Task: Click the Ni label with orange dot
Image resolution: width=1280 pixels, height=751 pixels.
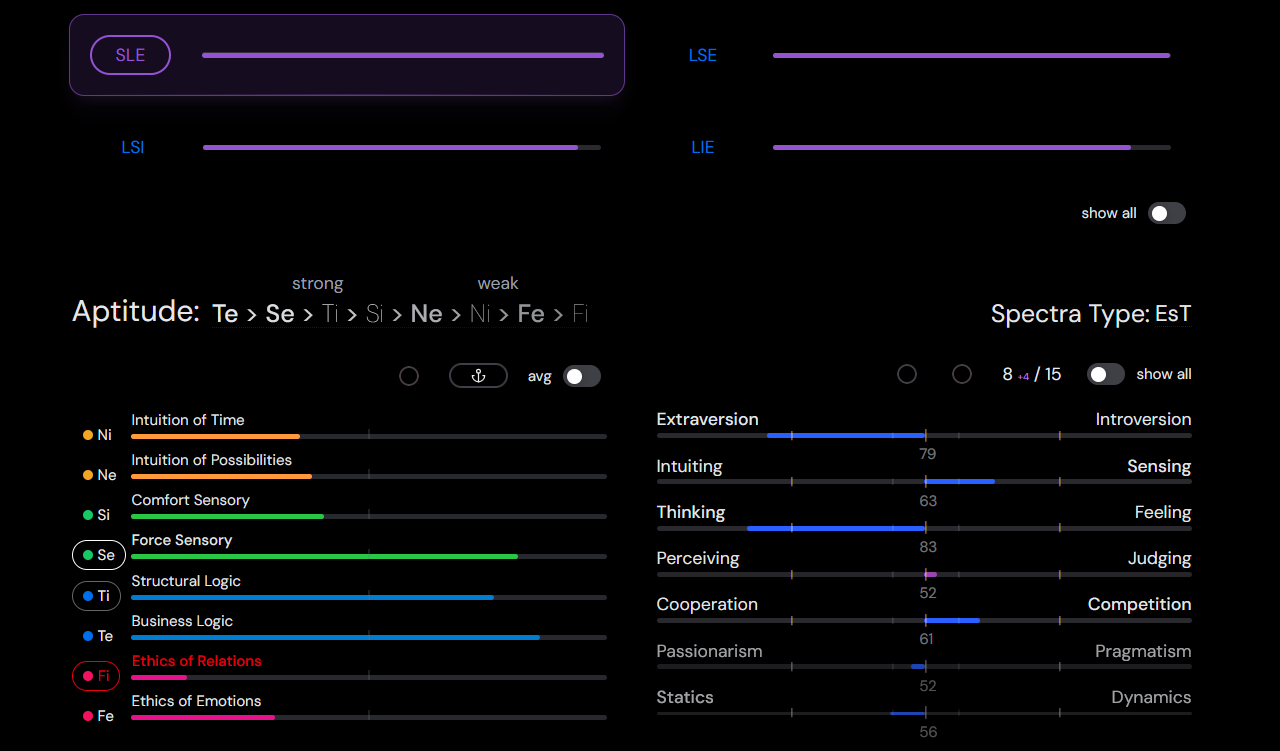Action: pos(98,435)
